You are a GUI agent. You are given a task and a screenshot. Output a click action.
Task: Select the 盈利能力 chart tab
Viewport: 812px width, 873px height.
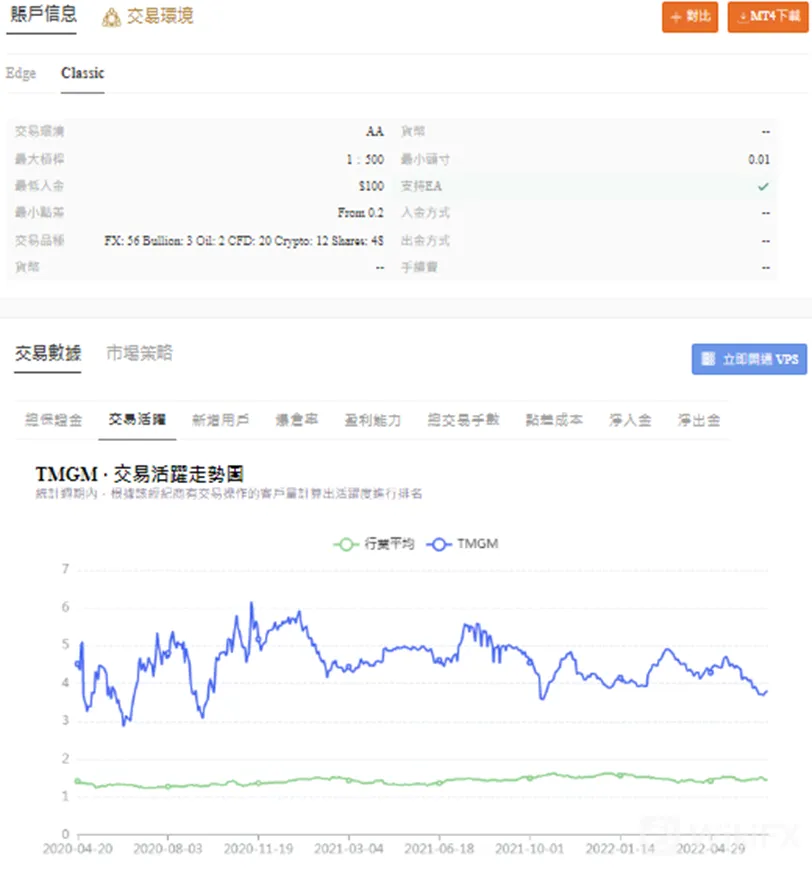(x=373, y=420)
